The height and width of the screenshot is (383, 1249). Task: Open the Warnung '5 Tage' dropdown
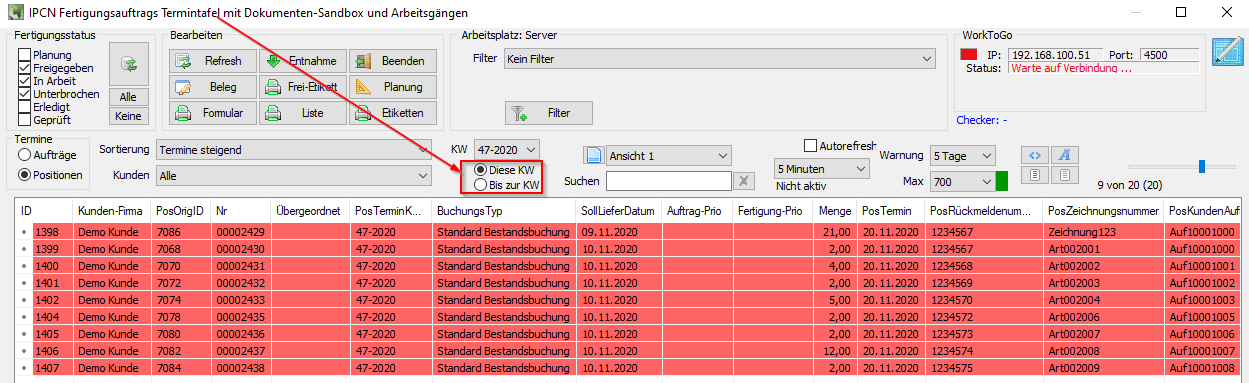pos(963,156)
